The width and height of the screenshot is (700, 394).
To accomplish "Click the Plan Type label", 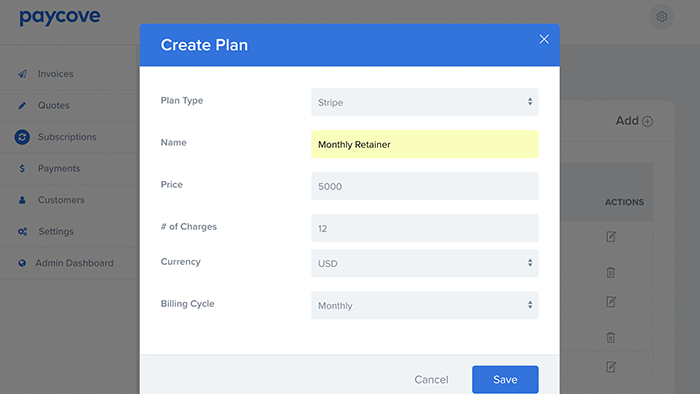I will click(182, 100).
